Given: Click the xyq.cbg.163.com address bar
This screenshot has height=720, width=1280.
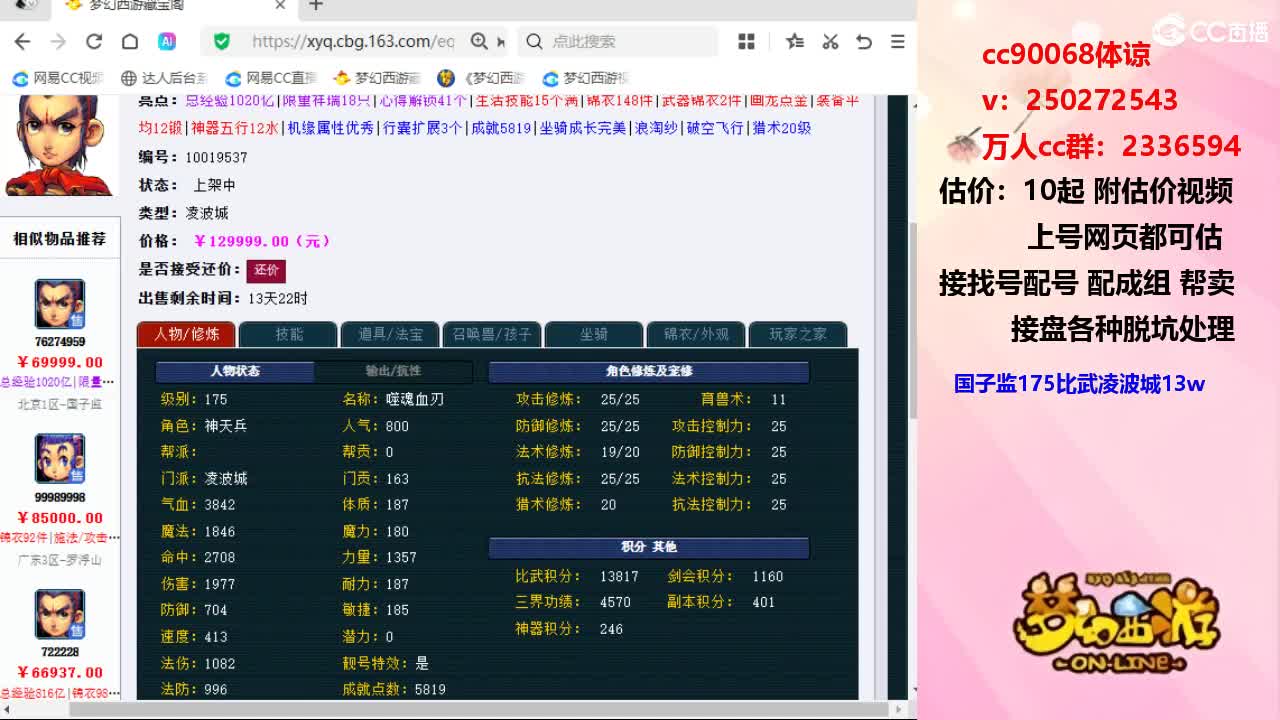Looking at the screenshot, I should coord(353,41).
